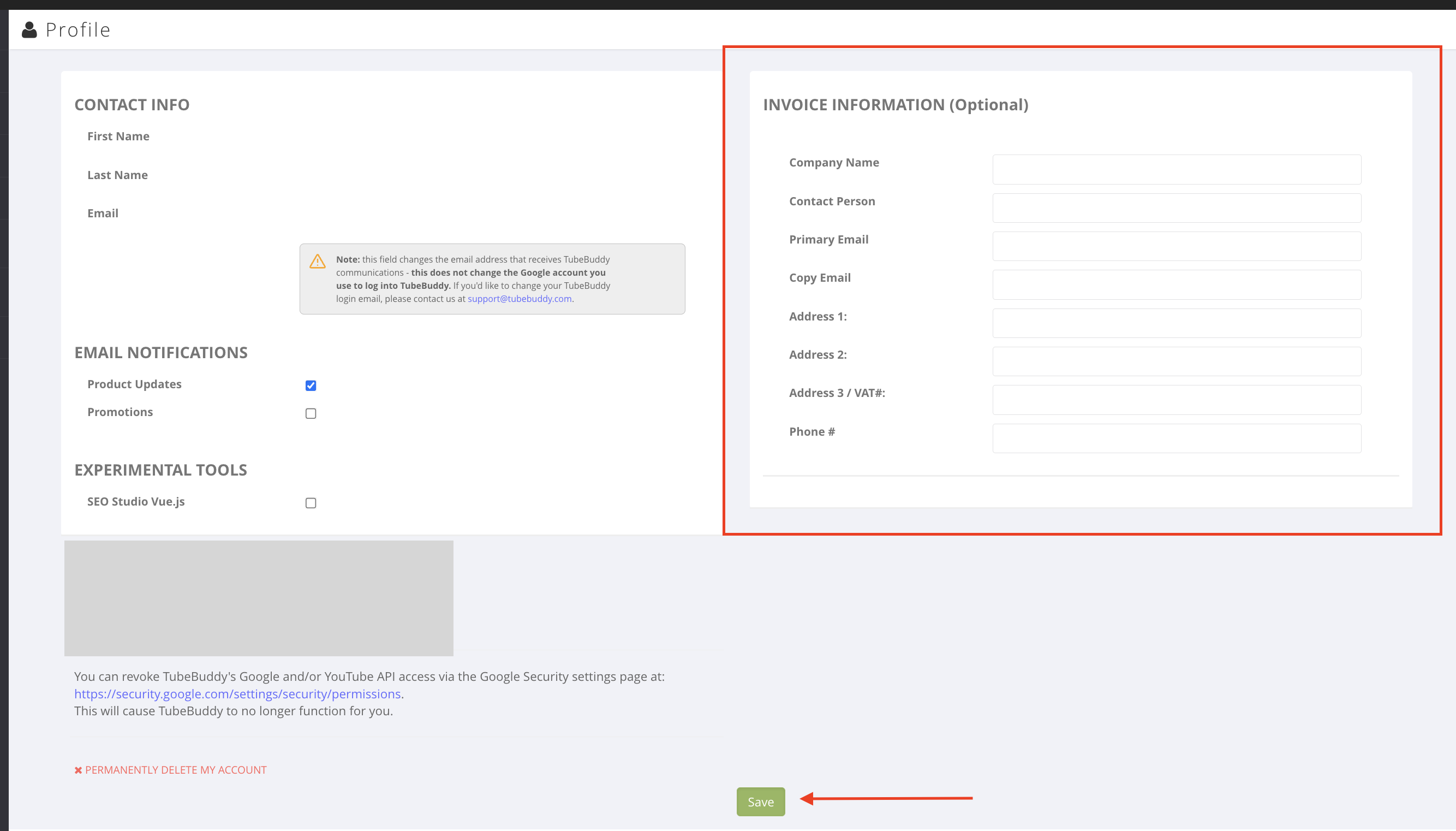Focus the Contact Person input field
This screenshot has width=1456, height=831.
coord(1177,207)
